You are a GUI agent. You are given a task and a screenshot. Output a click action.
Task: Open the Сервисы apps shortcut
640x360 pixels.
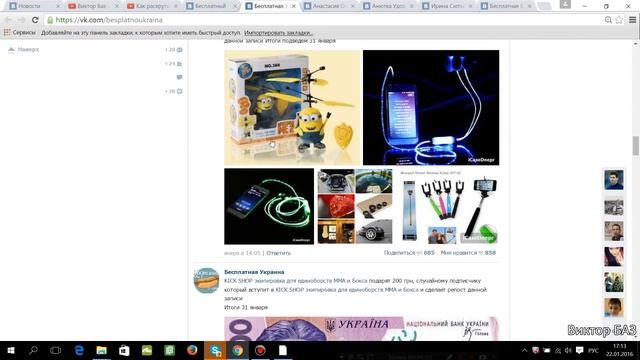tap(19, 33)
